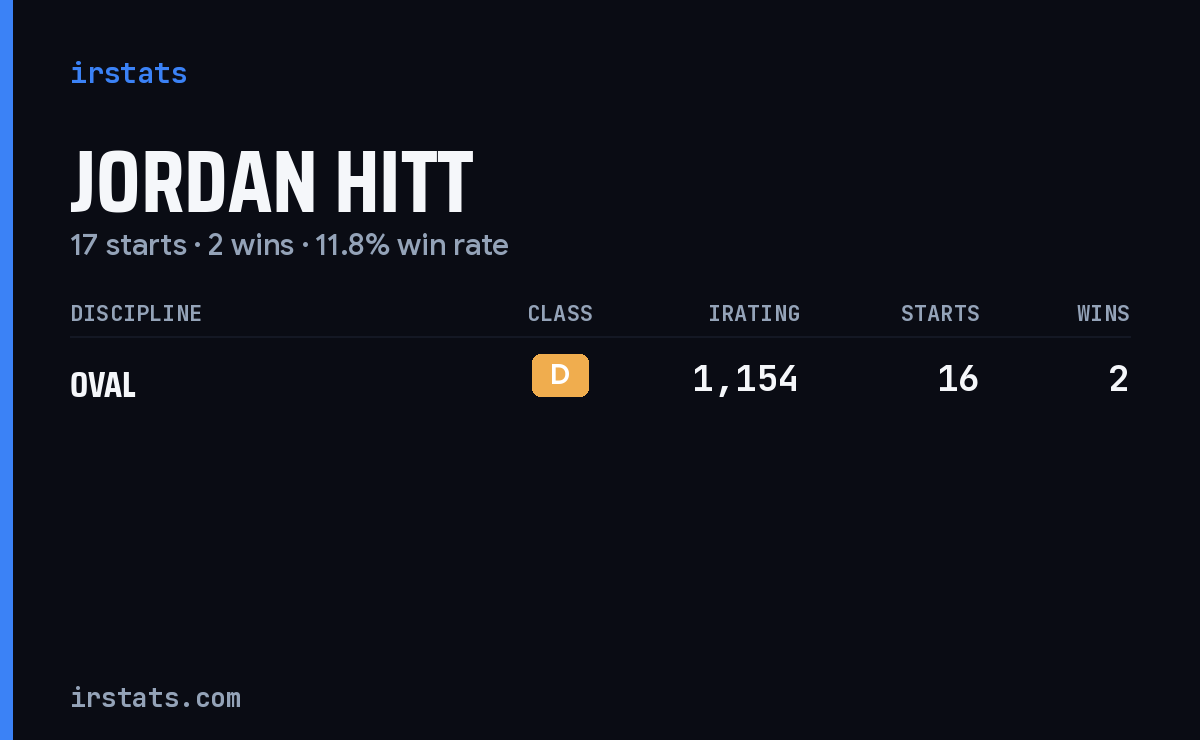Sort by the DISCIPLINE column header
1200x740 pixels.
coord(136,313)
